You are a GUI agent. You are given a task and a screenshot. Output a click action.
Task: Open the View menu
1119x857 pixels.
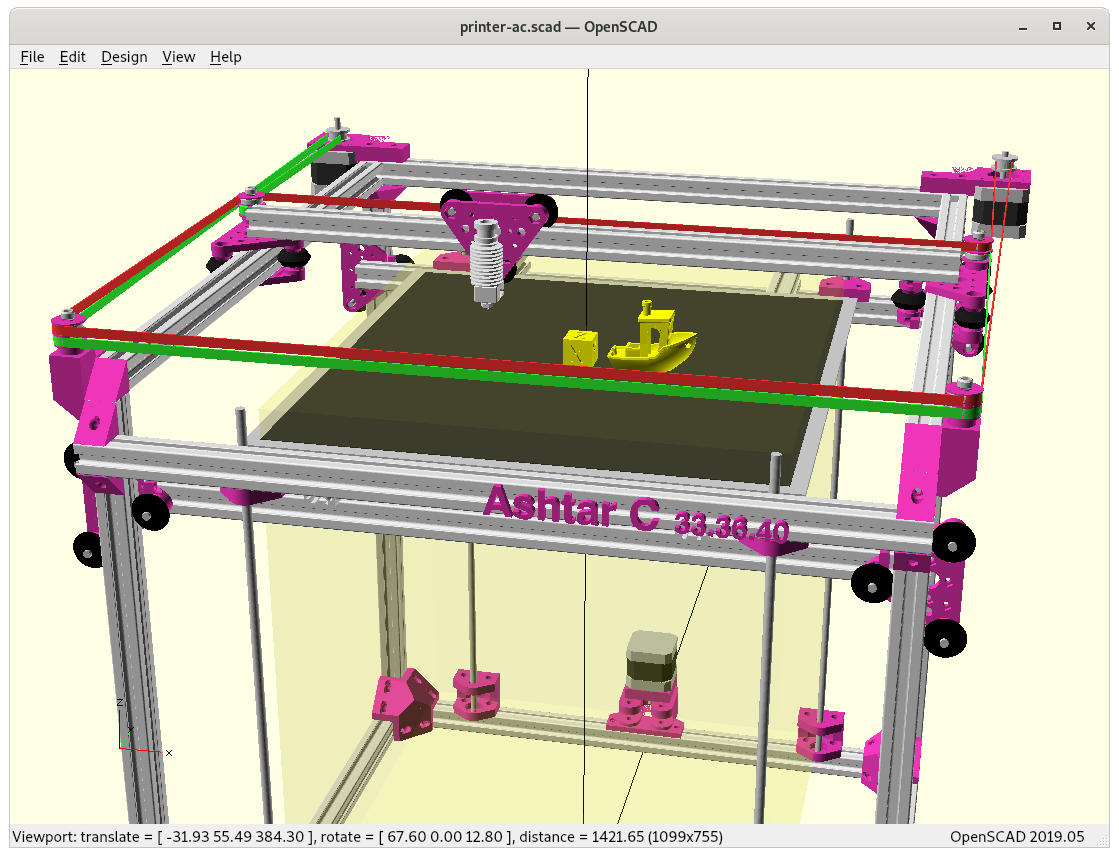(178, 57)
